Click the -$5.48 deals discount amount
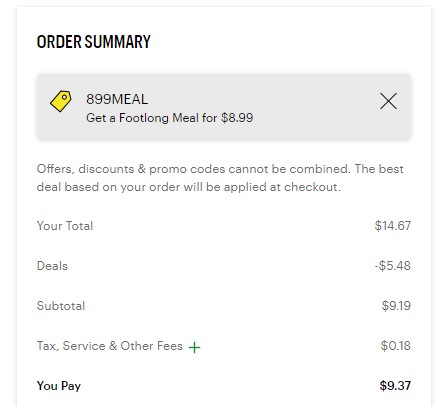Image resolution: width=438 pixels, height=406 pixels. tap(392, 266)
